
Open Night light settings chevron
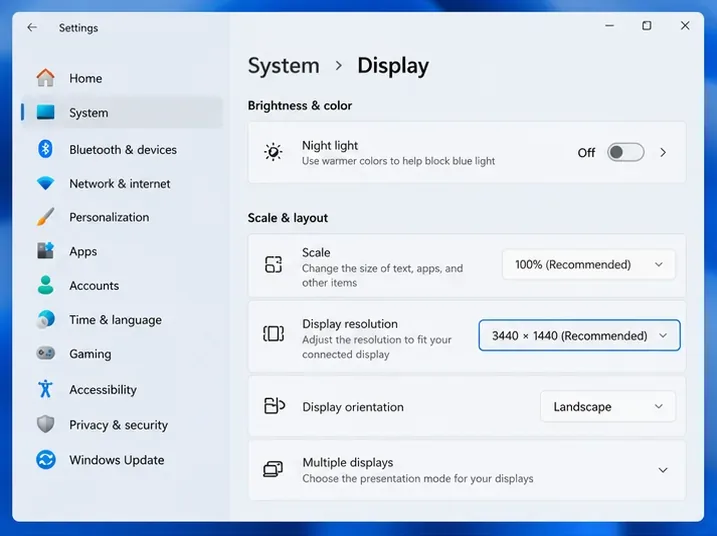pos(663,152)
